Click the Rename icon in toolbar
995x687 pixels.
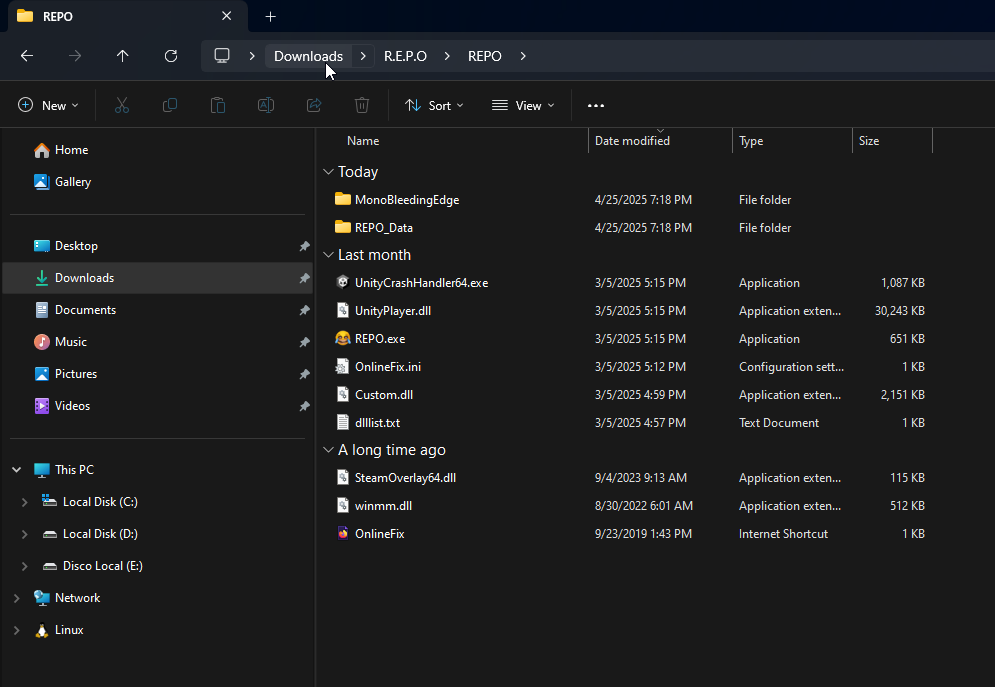point(266,105)
